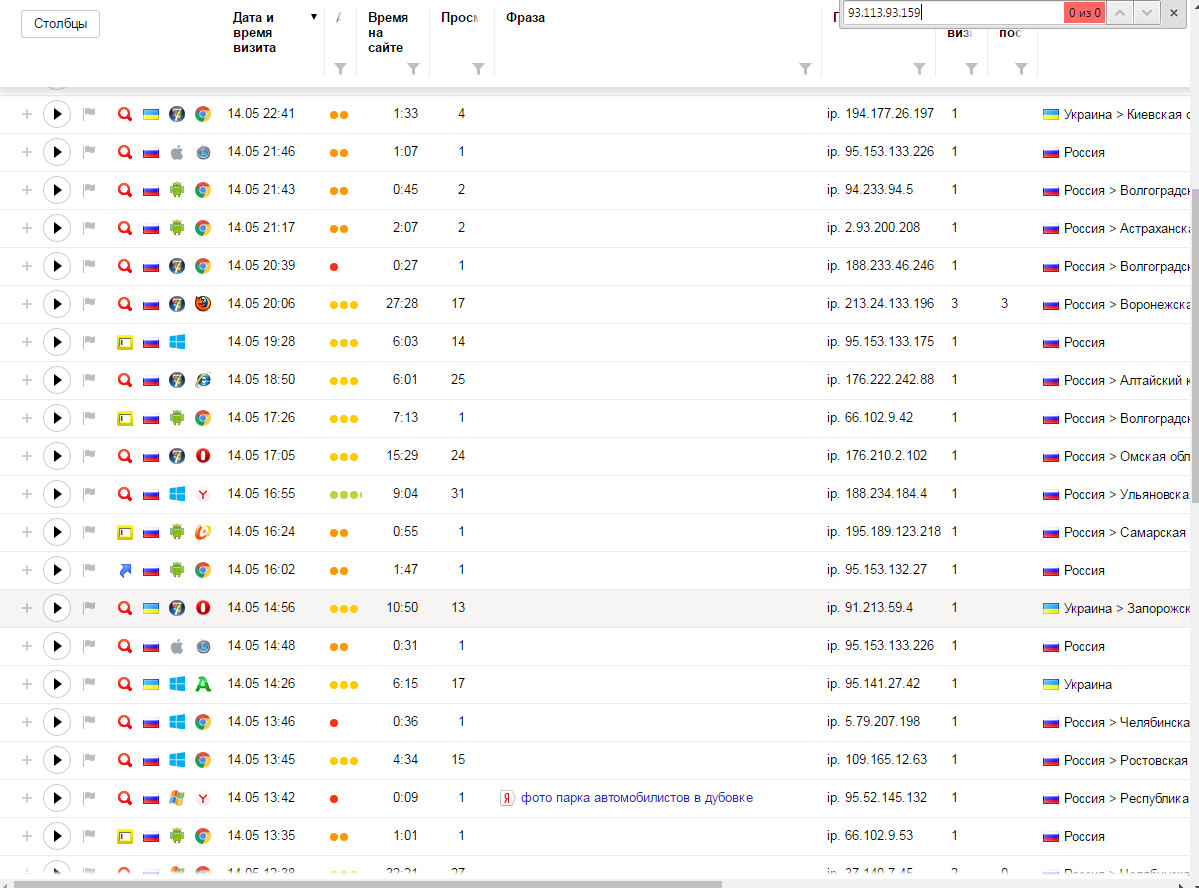
Task: Click the find box containing 93.113.93.159
Action: tap(954, 12)
